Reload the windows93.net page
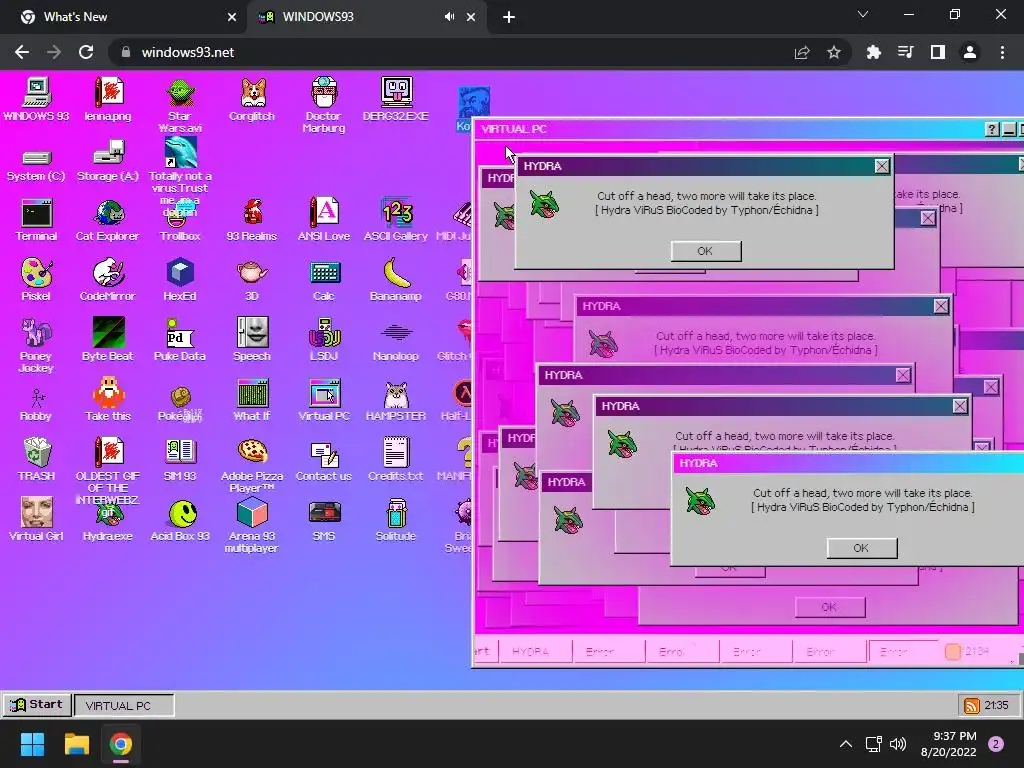Screen dimensions: 1024x768 click(x=86, y=52)
